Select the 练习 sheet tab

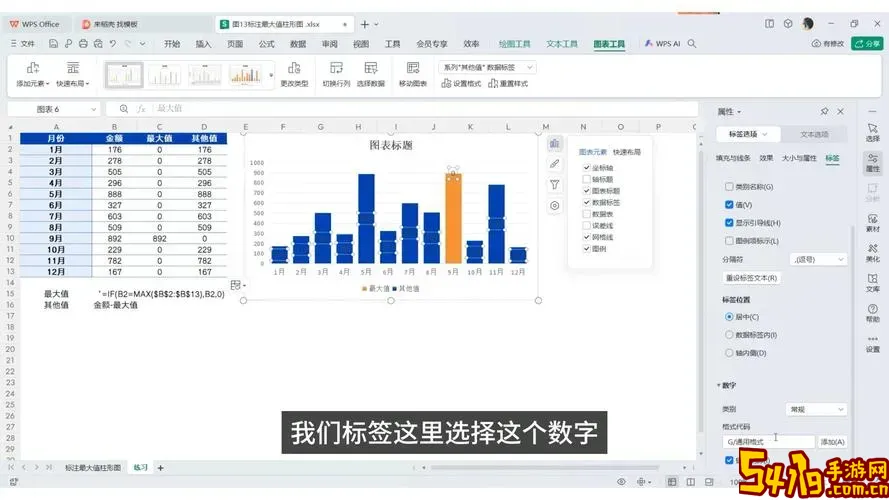click(x=141, y=468)
